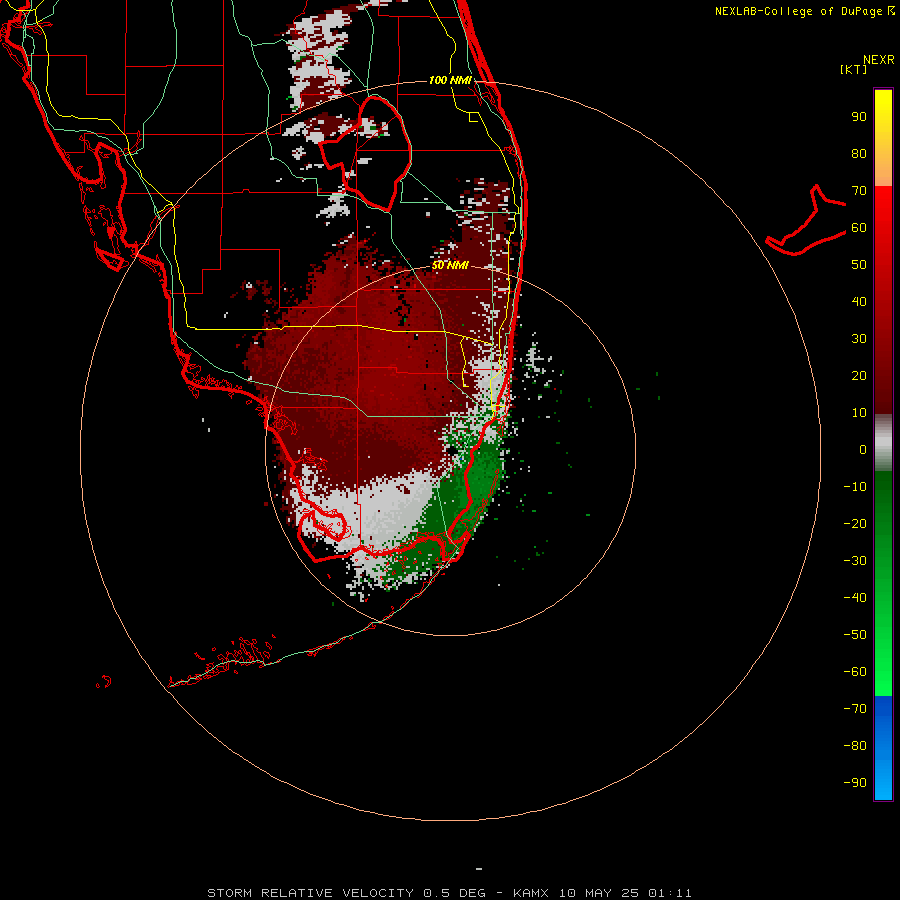Click the -20 value on velocity scale

855,524
